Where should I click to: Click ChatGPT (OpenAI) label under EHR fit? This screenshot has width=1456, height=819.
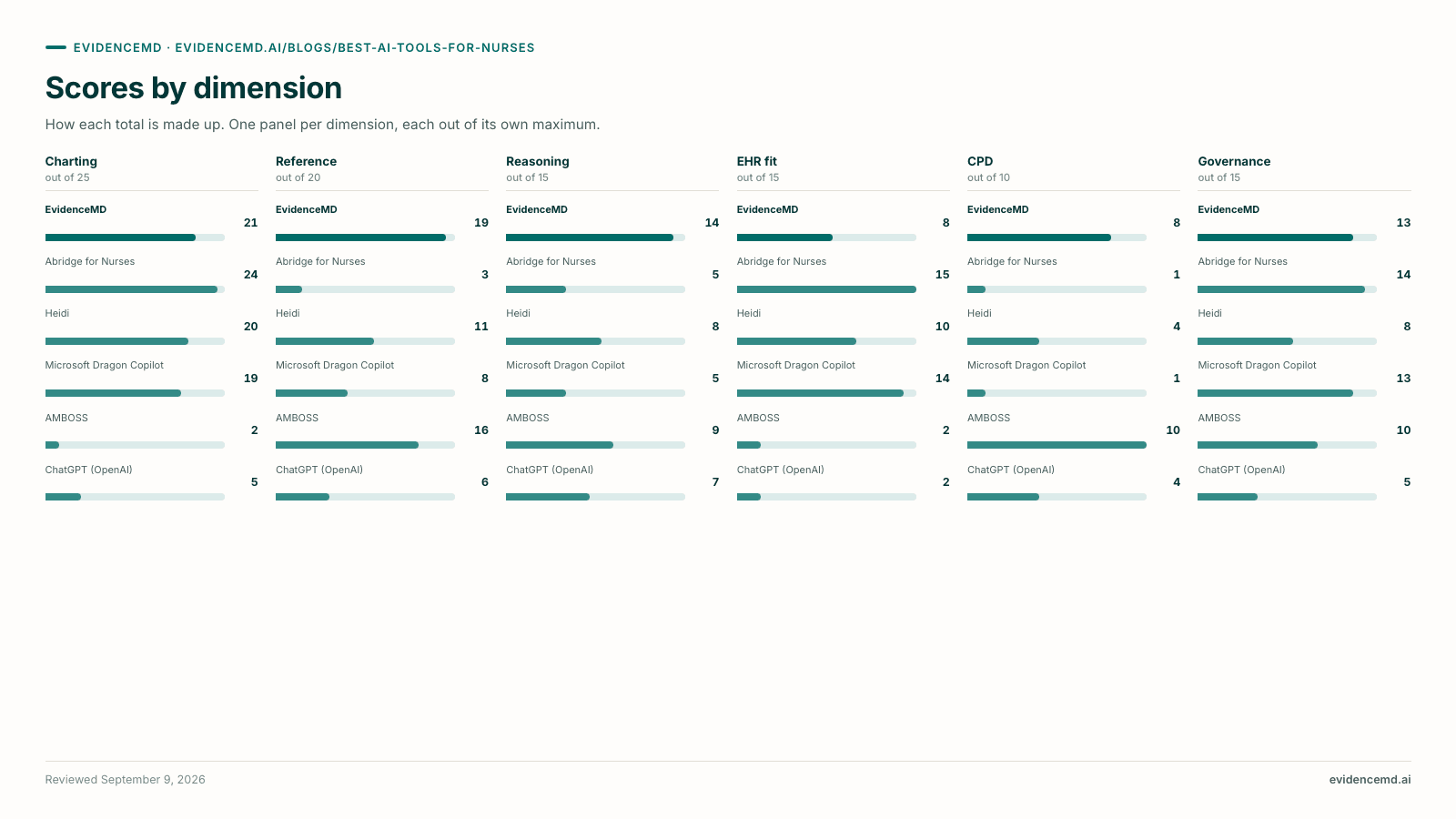[781, 470]
